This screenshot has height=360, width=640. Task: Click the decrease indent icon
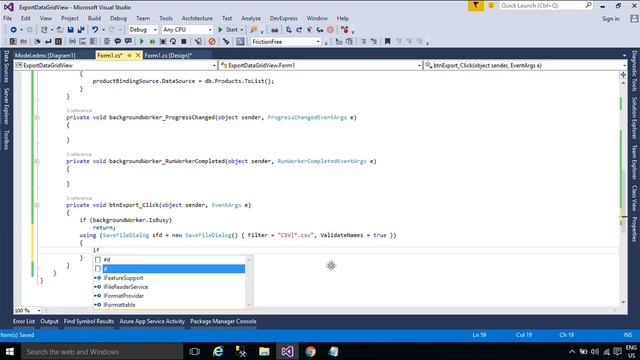[x=363, y=42]
